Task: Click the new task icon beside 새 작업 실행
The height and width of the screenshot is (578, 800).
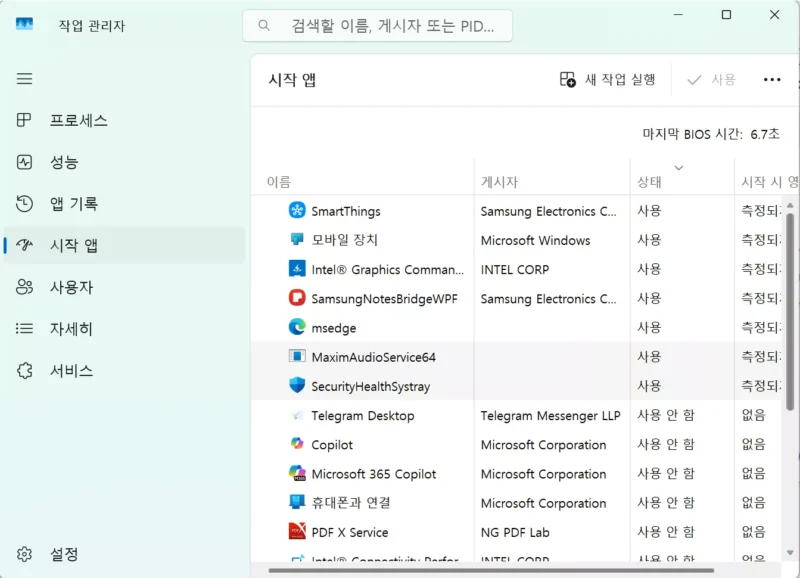Action: (568, 80)
